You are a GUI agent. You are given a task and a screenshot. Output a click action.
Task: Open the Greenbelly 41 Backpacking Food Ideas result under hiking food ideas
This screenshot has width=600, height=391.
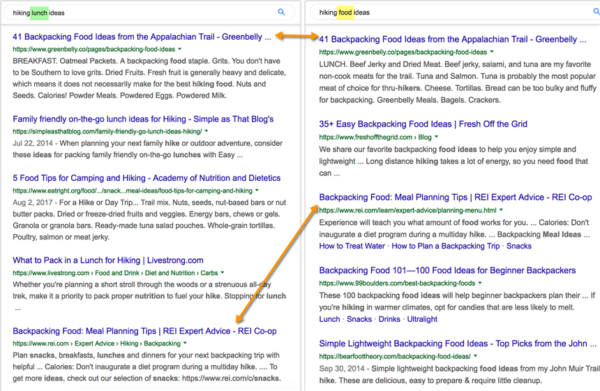pyautogui.click(x=452, y=39)
